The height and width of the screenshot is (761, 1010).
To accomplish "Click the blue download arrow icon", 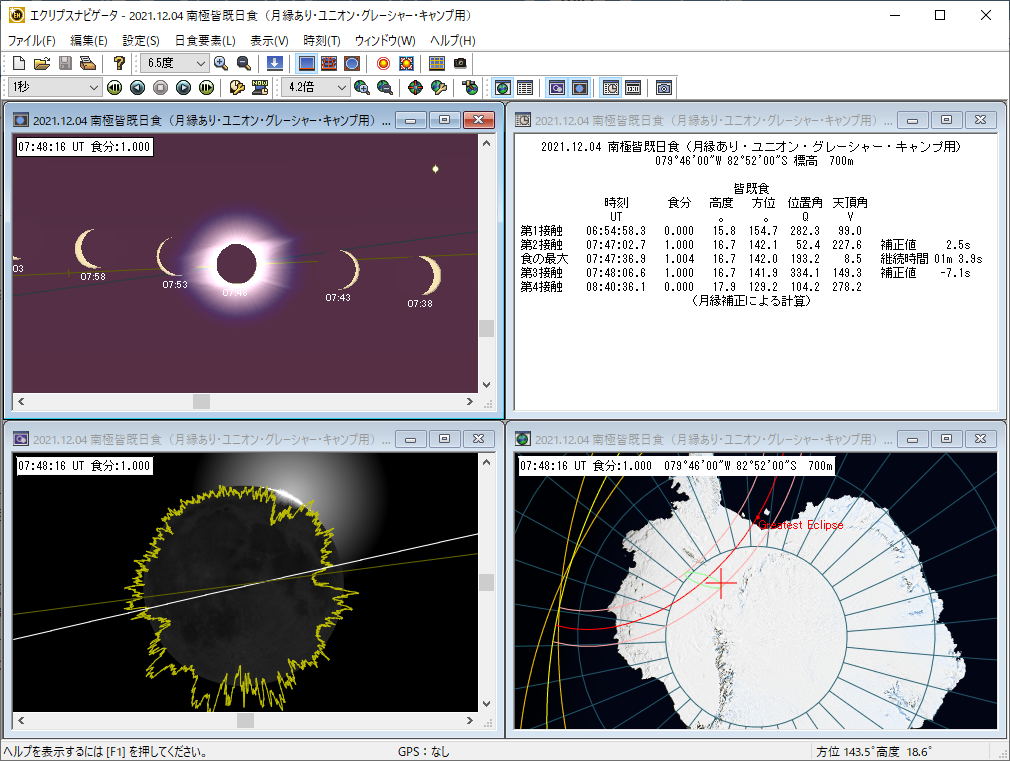I will click(274, 63).
